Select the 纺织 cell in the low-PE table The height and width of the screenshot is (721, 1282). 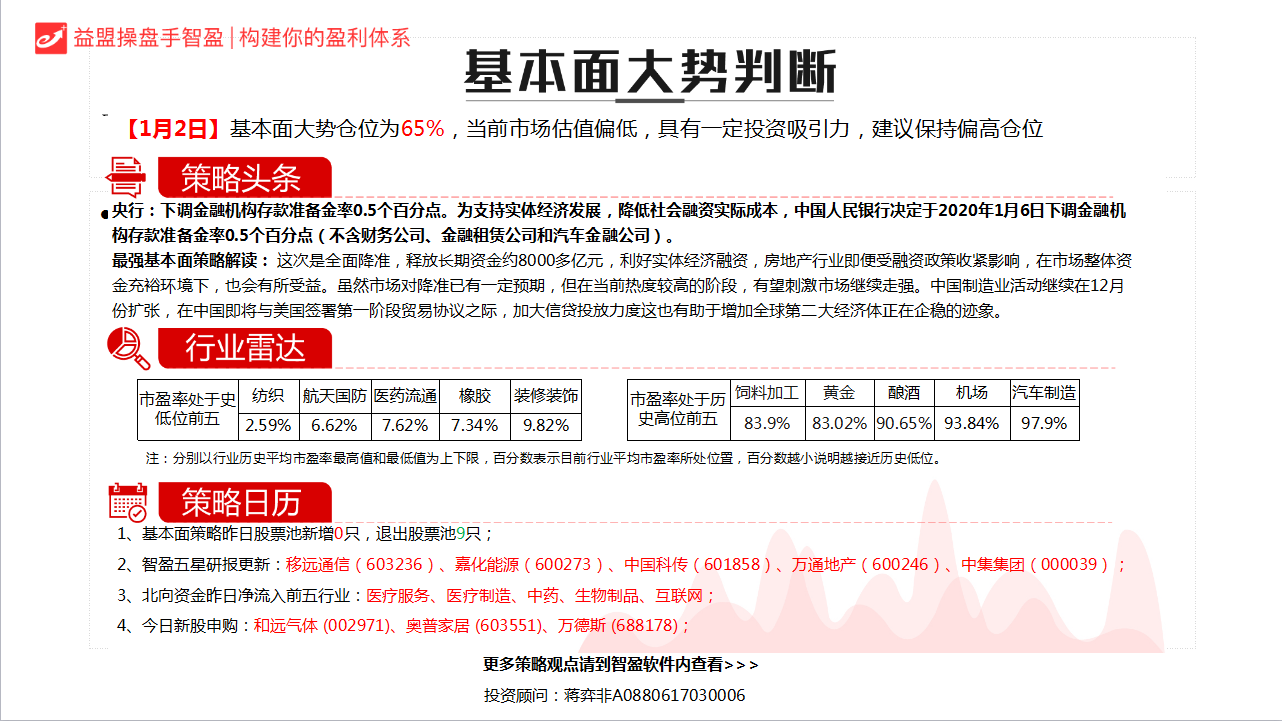click(268, 395)
